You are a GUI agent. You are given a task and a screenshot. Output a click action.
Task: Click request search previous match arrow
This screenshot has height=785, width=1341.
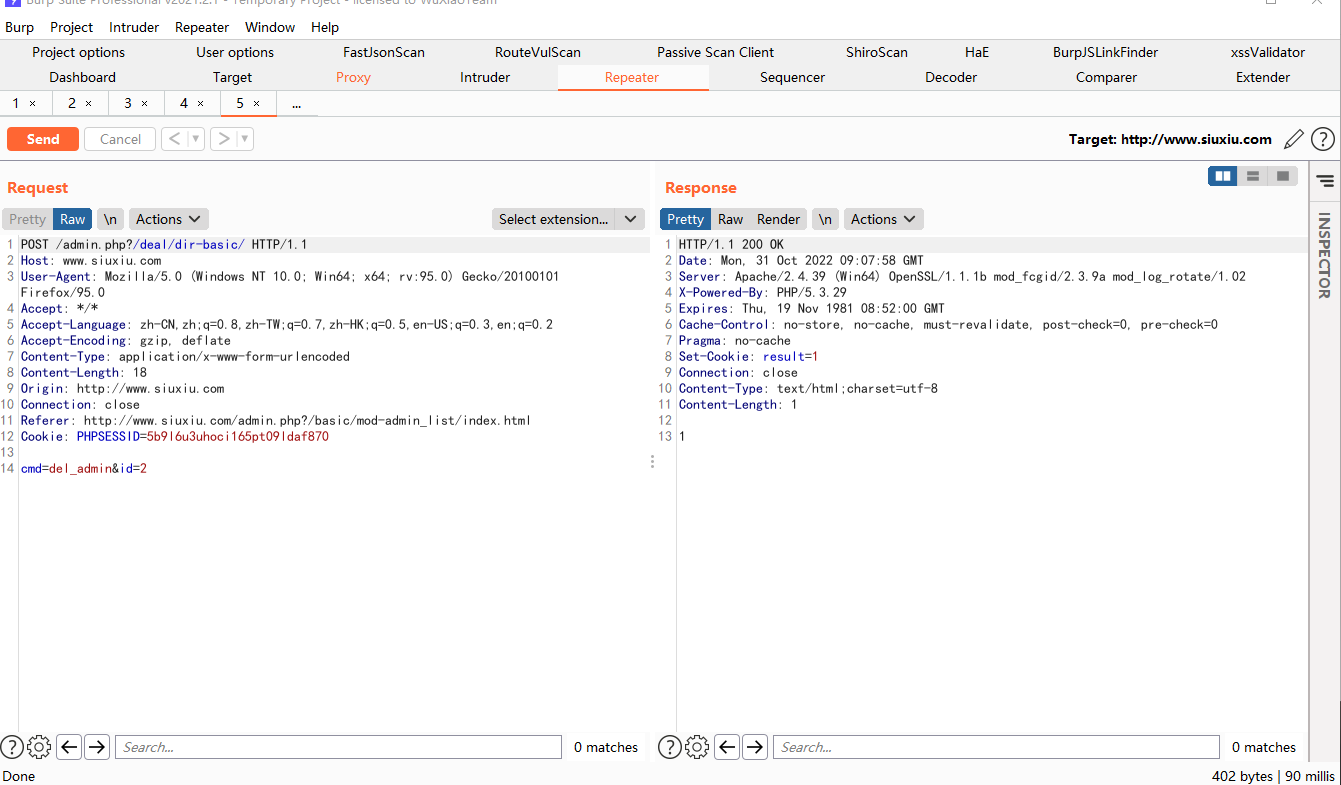click(69, 746)
